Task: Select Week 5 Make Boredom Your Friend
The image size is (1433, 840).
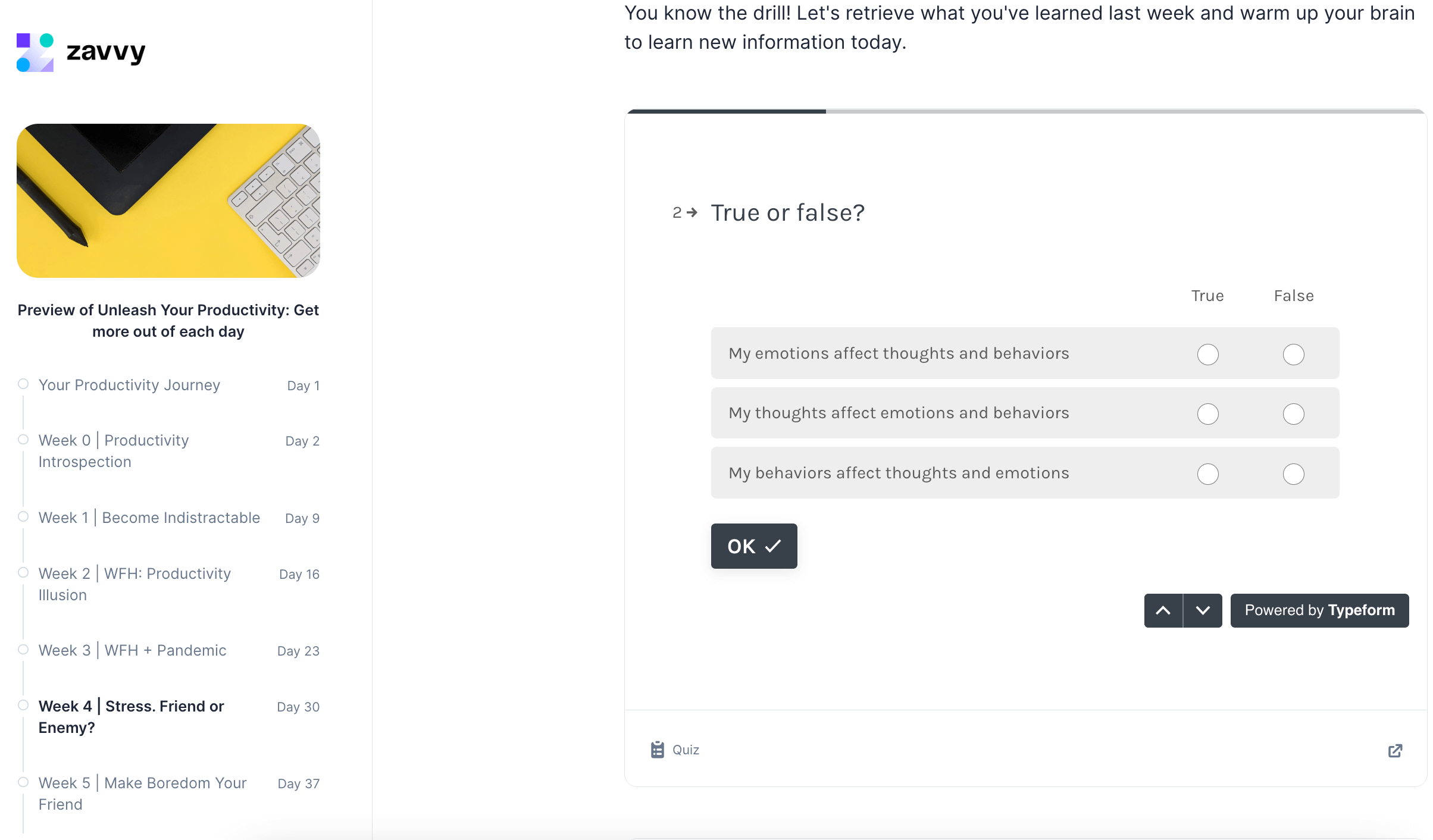Action: coord(142,794)
